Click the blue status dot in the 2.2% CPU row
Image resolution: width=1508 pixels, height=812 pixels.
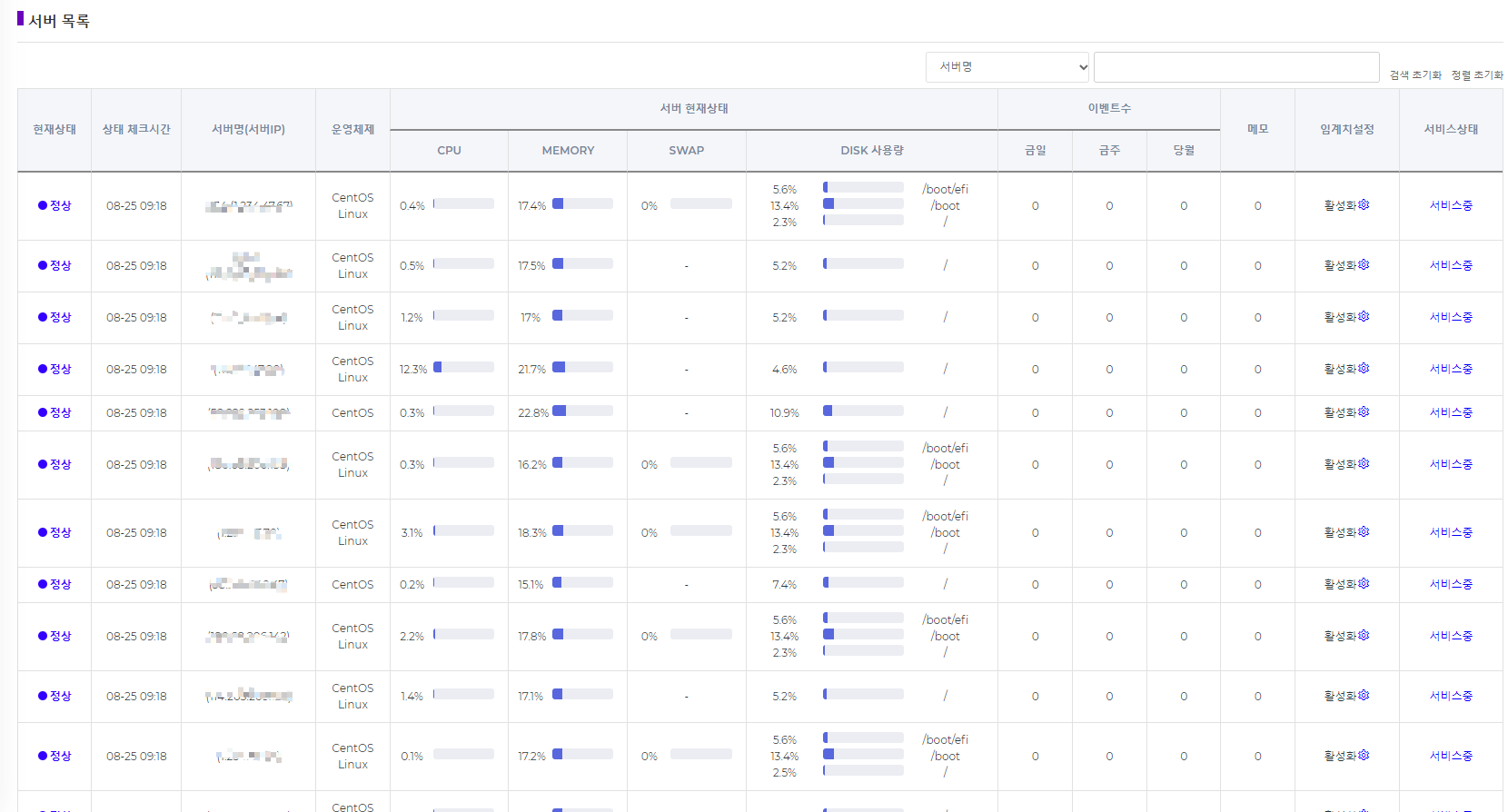[x=43, y=636]
